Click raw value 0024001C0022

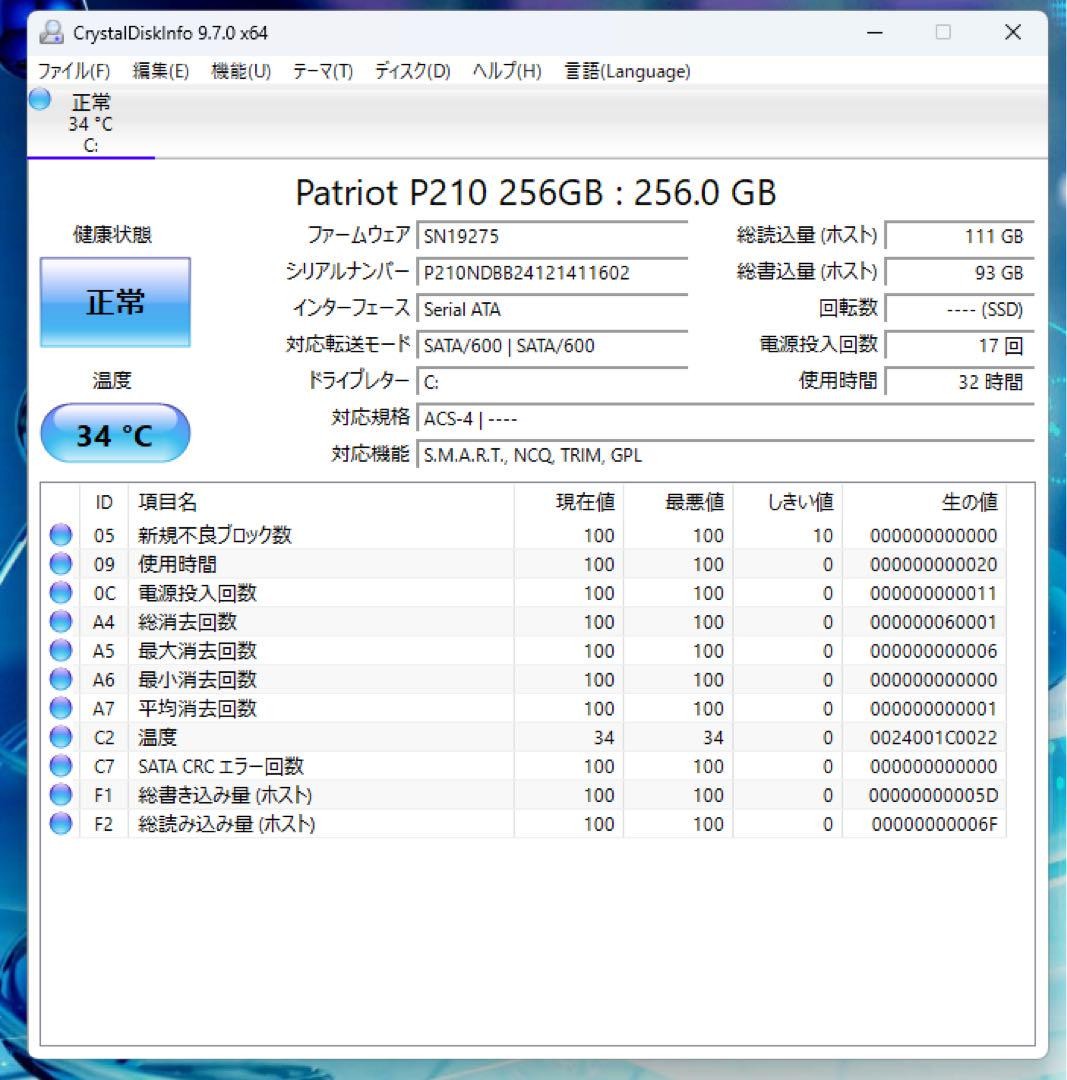click(x=933, y=737)
